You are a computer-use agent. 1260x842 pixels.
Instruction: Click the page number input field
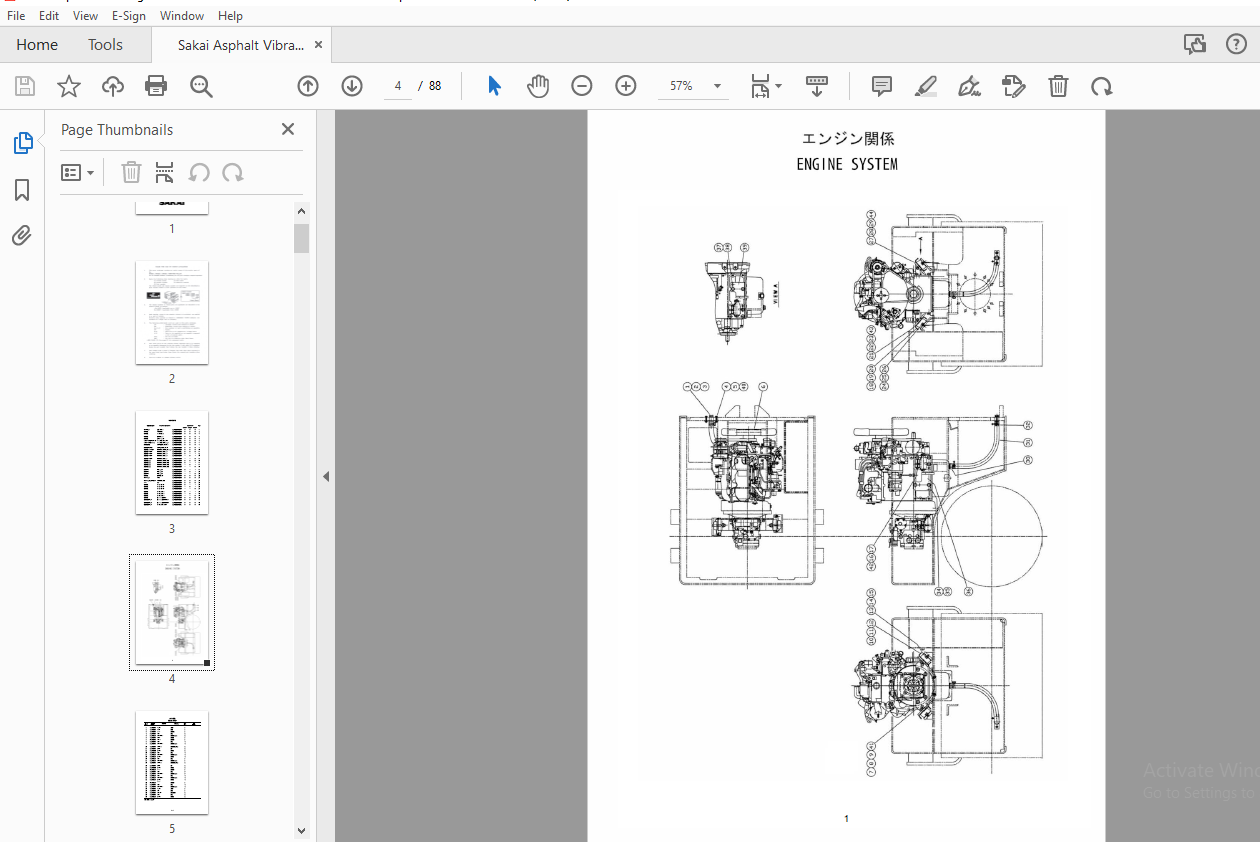[398, 86]
